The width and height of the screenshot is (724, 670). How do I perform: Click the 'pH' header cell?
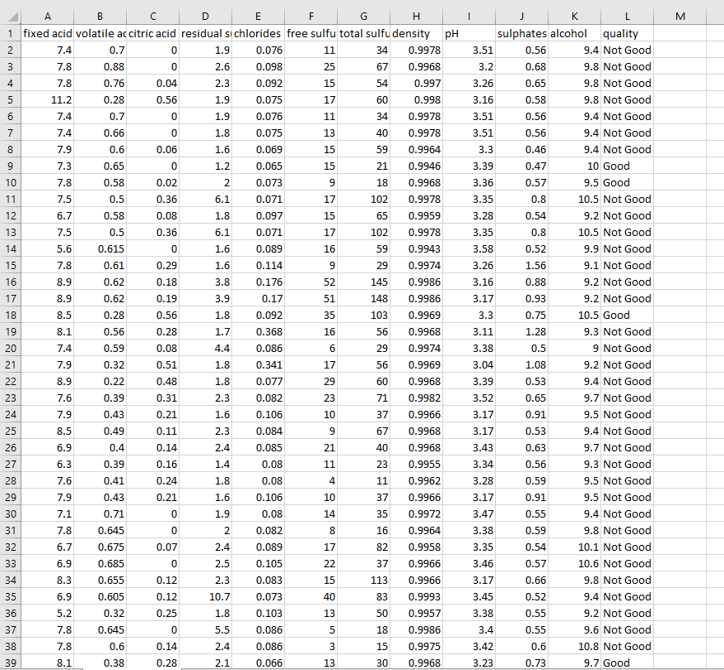tap(469, 34)
